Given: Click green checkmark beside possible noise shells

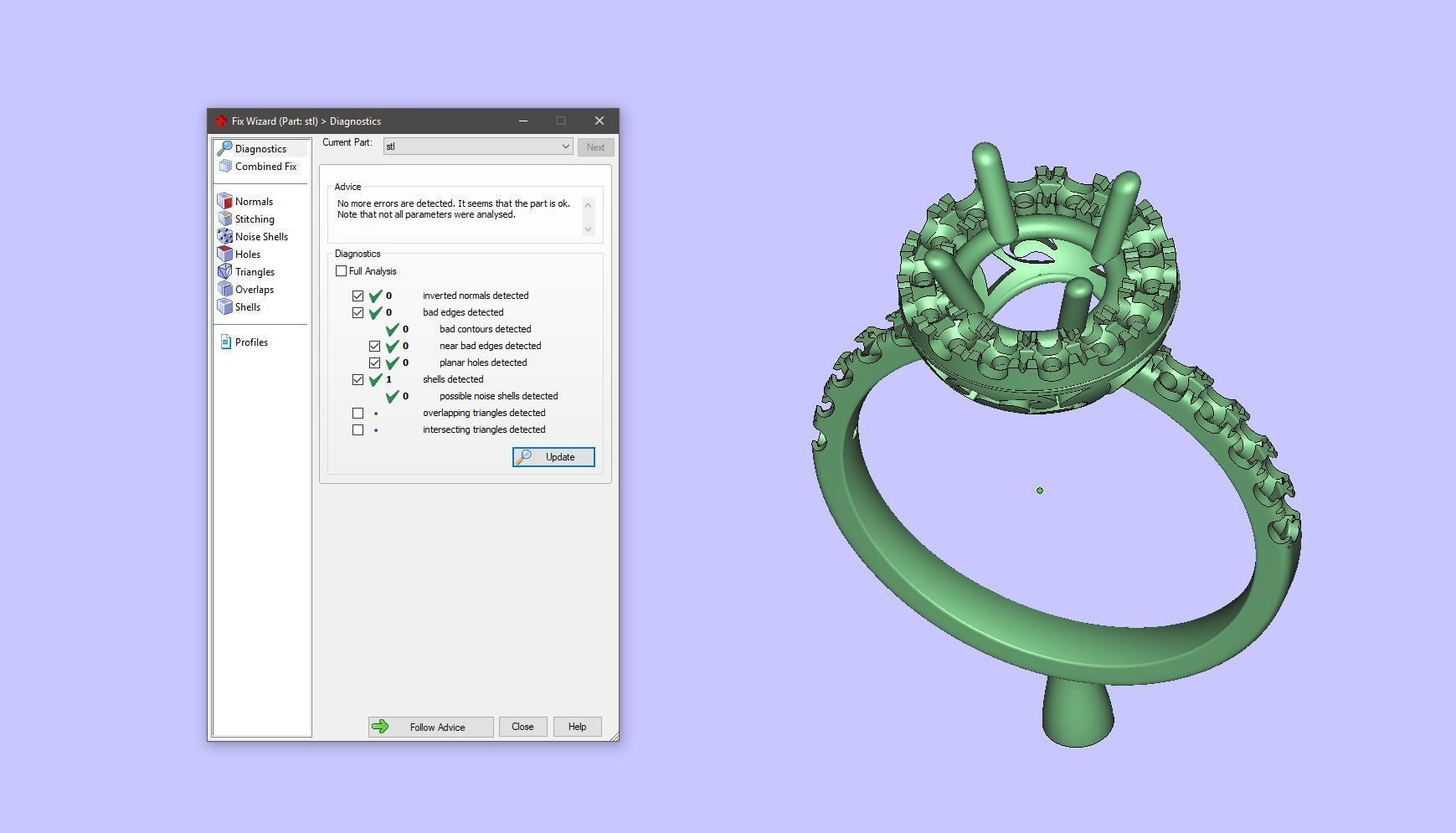Looking at the screenshot, I should coord(392,396).
